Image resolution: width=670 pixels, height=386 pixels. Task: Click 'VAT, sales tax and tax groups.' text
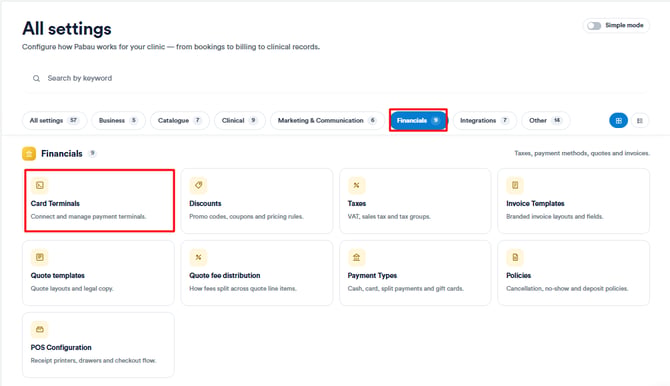pyautogui.click(x=389, y=216)
